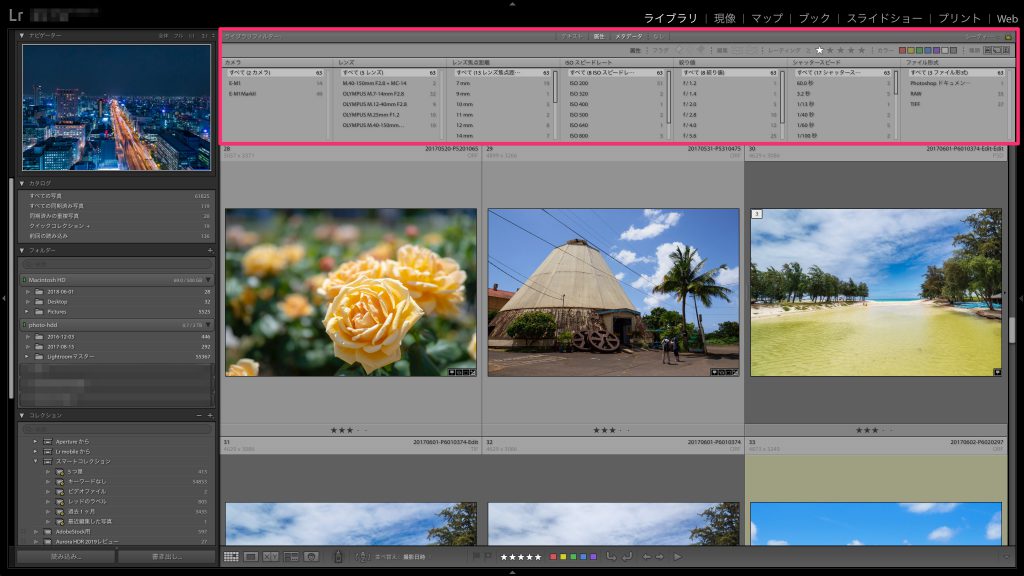Screen dimensions: 1024x576
Task: Click the stack count badge on beach photo
Action: (757, 214)
